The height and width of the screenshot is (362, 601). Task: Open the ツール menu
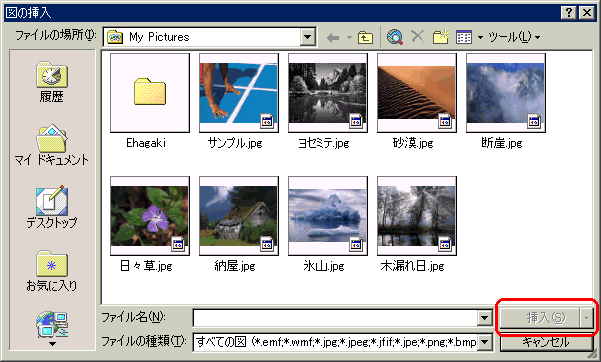[x=514, y=37]
